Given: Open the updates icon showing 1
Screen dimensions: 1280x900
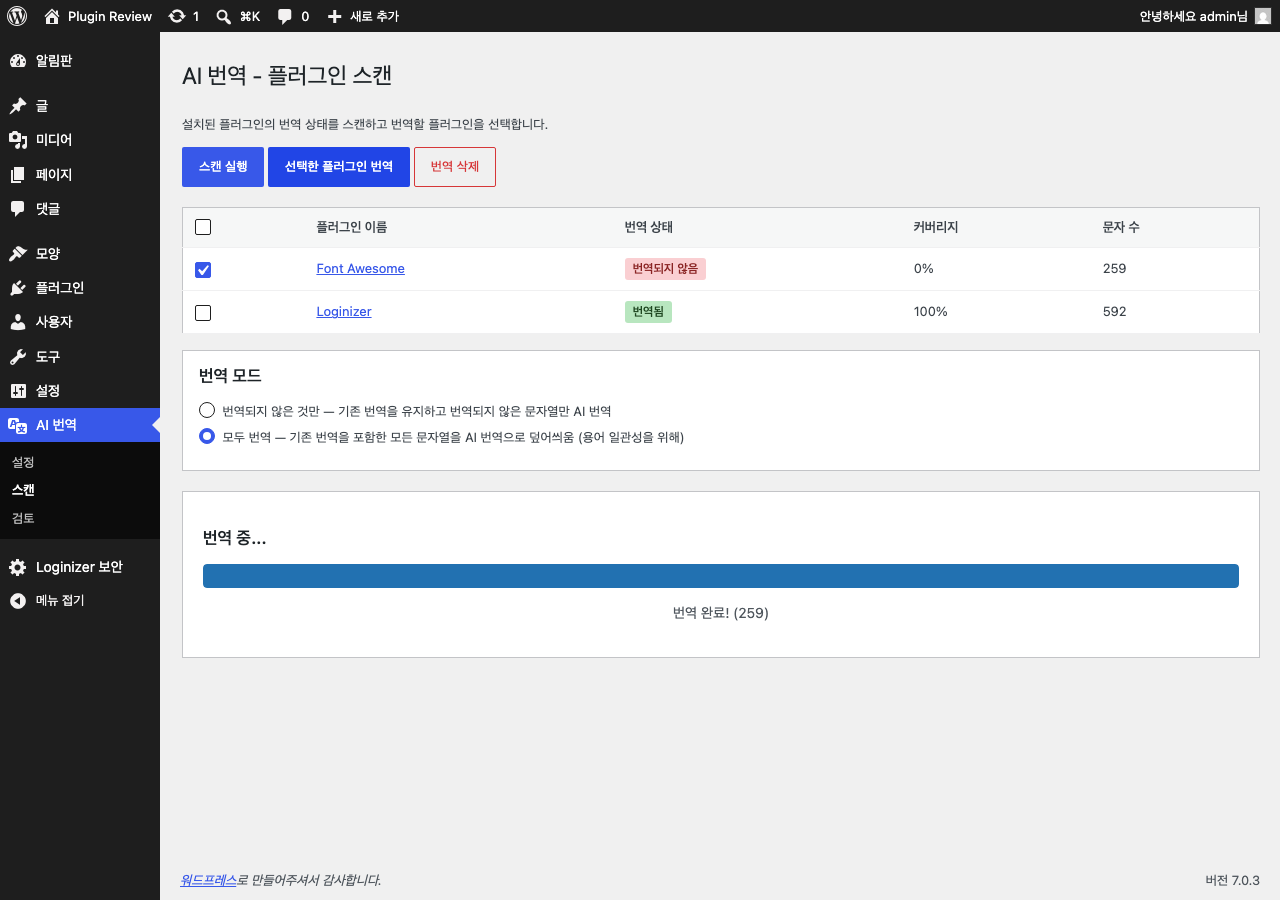Looking at the screenshot, I should click(x=177, y=16).
